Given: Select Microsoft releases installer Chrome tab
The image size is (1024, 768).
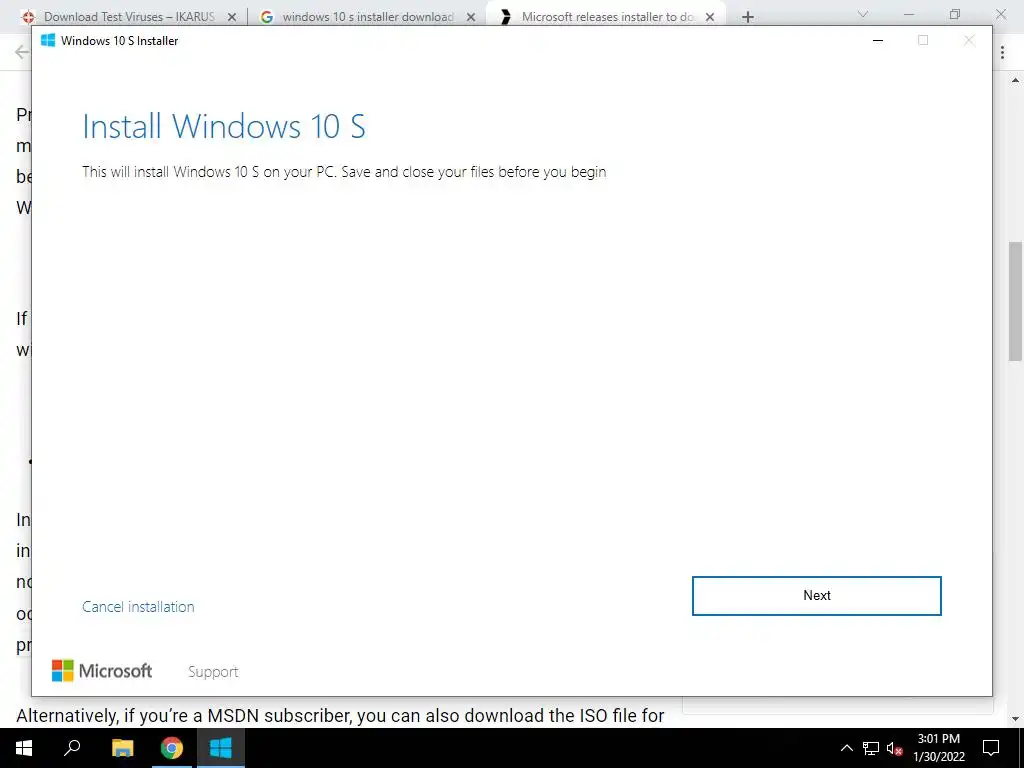Looking at the screenshot, I should [607, 17].
